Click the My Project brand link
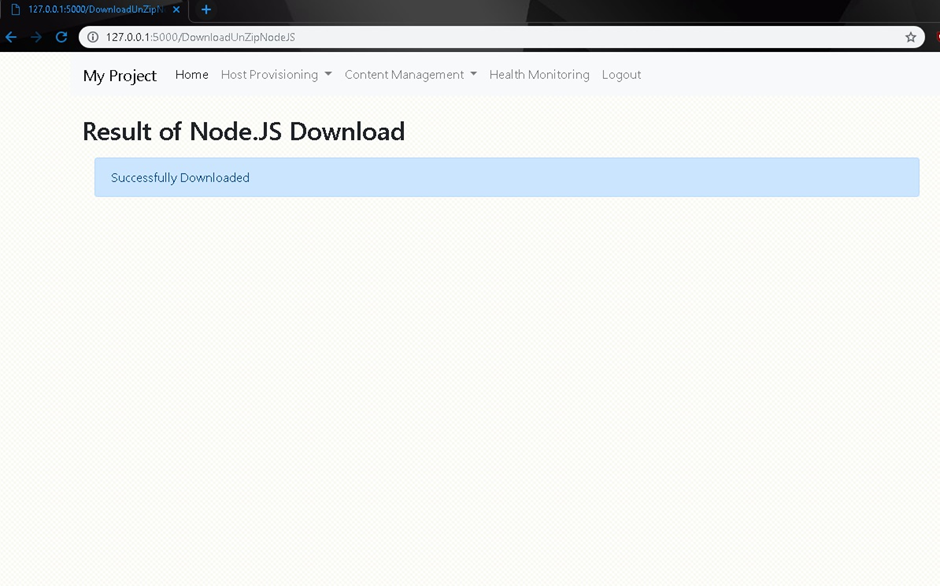Screen dimensions: 940x586 (119, 75)
